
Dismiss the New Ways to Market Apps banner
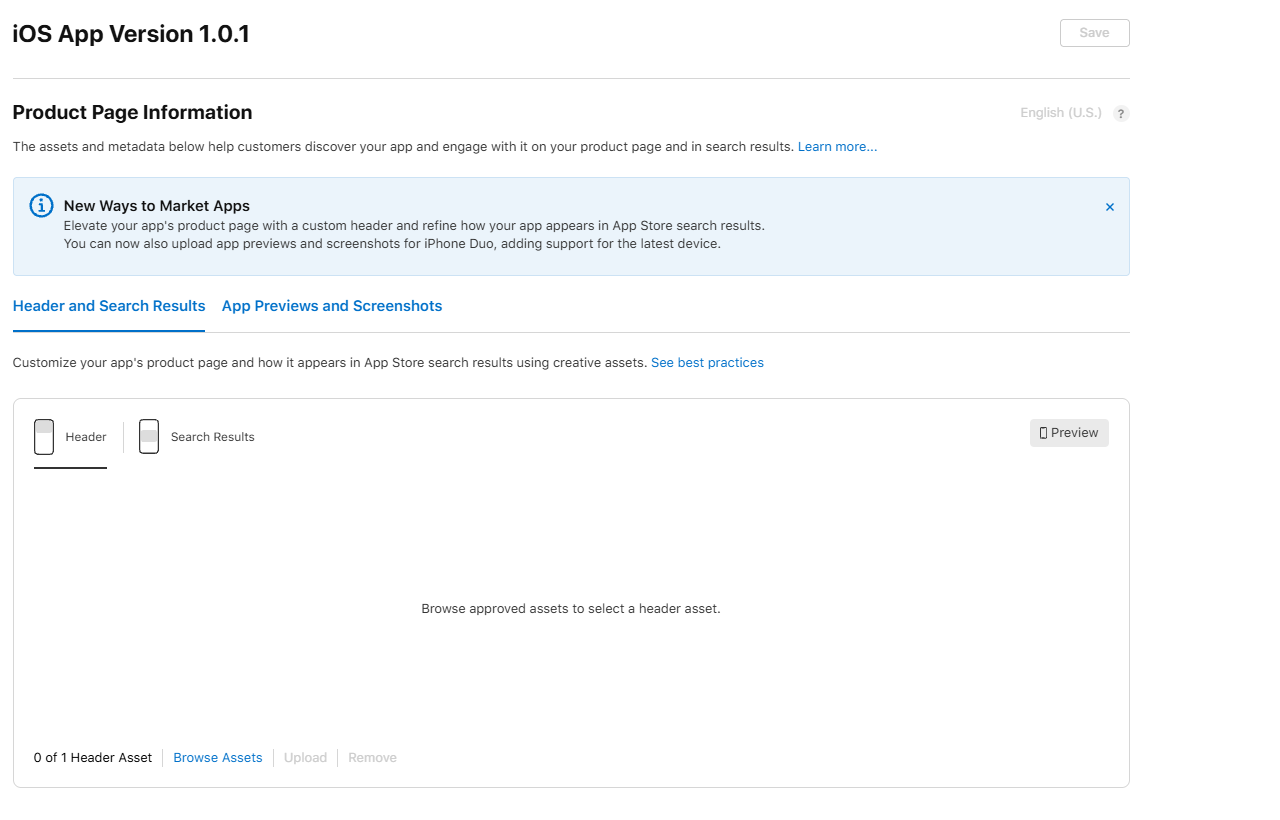[1110, 207]
